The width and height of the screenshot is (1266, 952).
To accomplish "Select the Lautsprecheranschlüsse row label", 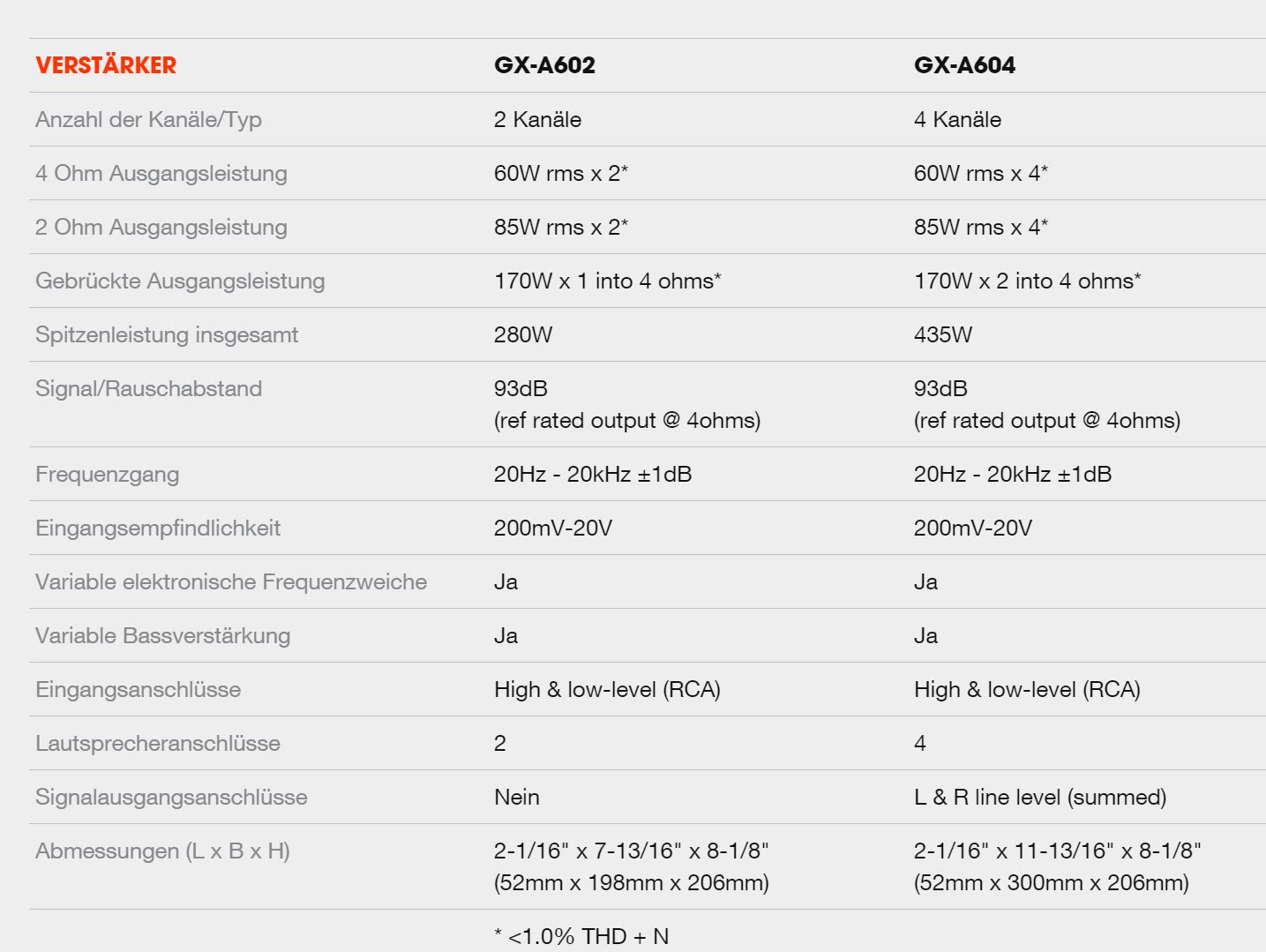I will (158, 743).
